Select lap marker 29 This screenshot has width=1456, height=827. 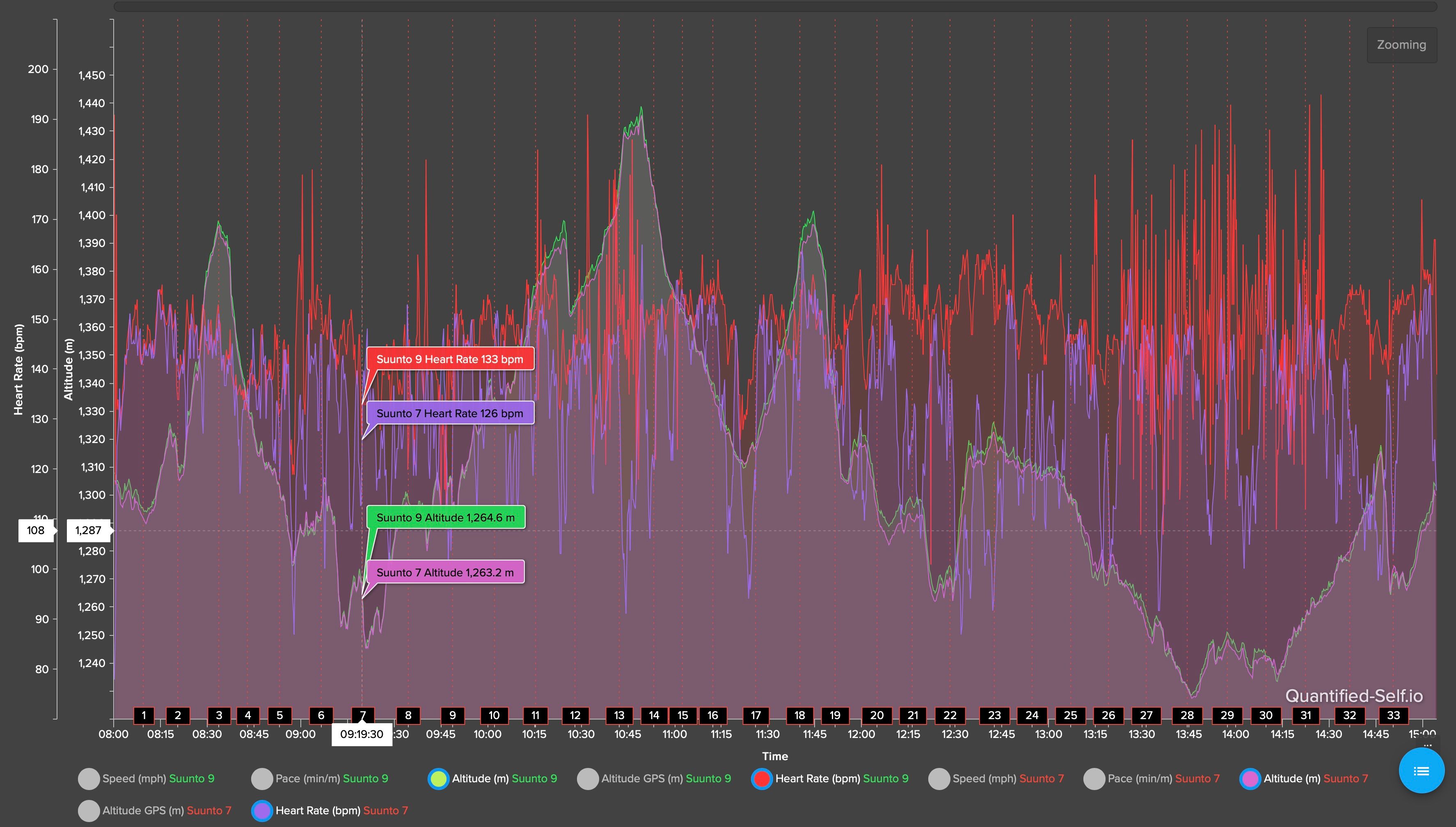tap(1228, 716)
